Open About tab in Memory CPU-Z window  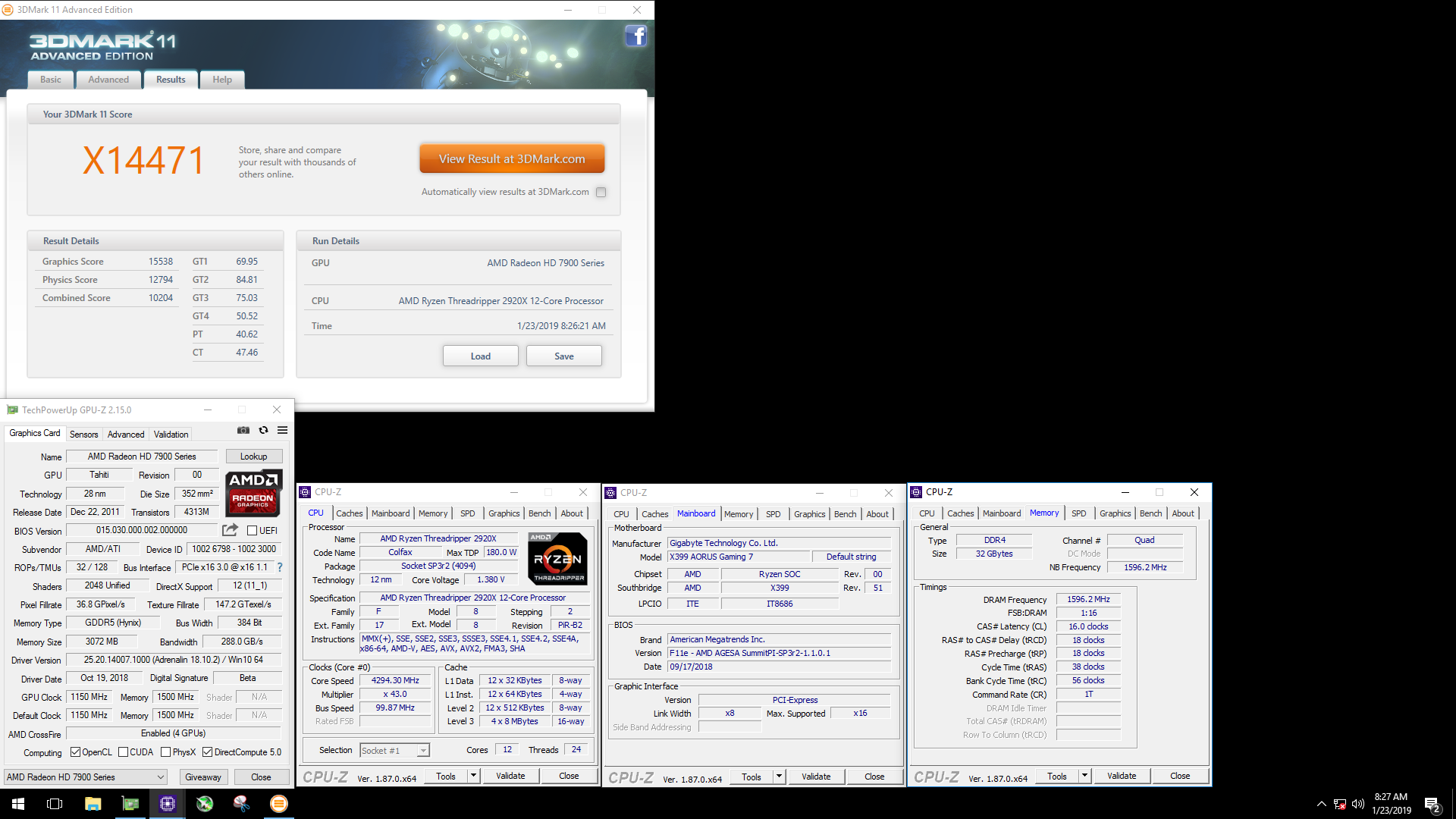pyautogui.click(x=1183, y=513)
